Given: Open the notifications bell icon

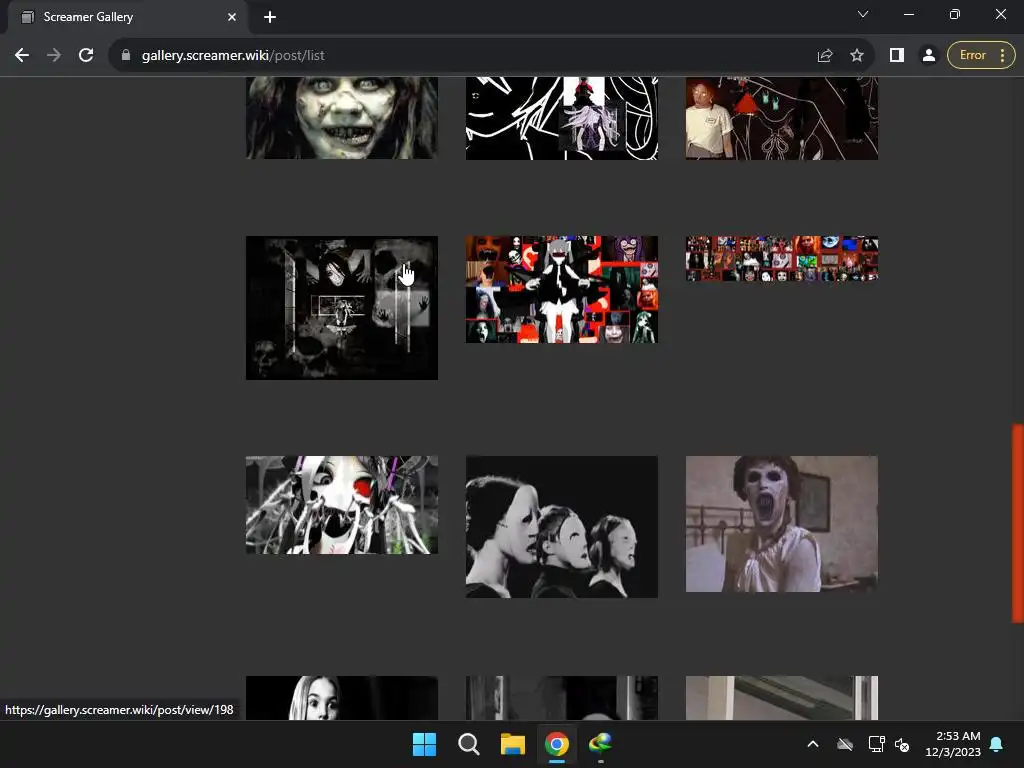Looking at the screenshot, I should pos(997,744).
